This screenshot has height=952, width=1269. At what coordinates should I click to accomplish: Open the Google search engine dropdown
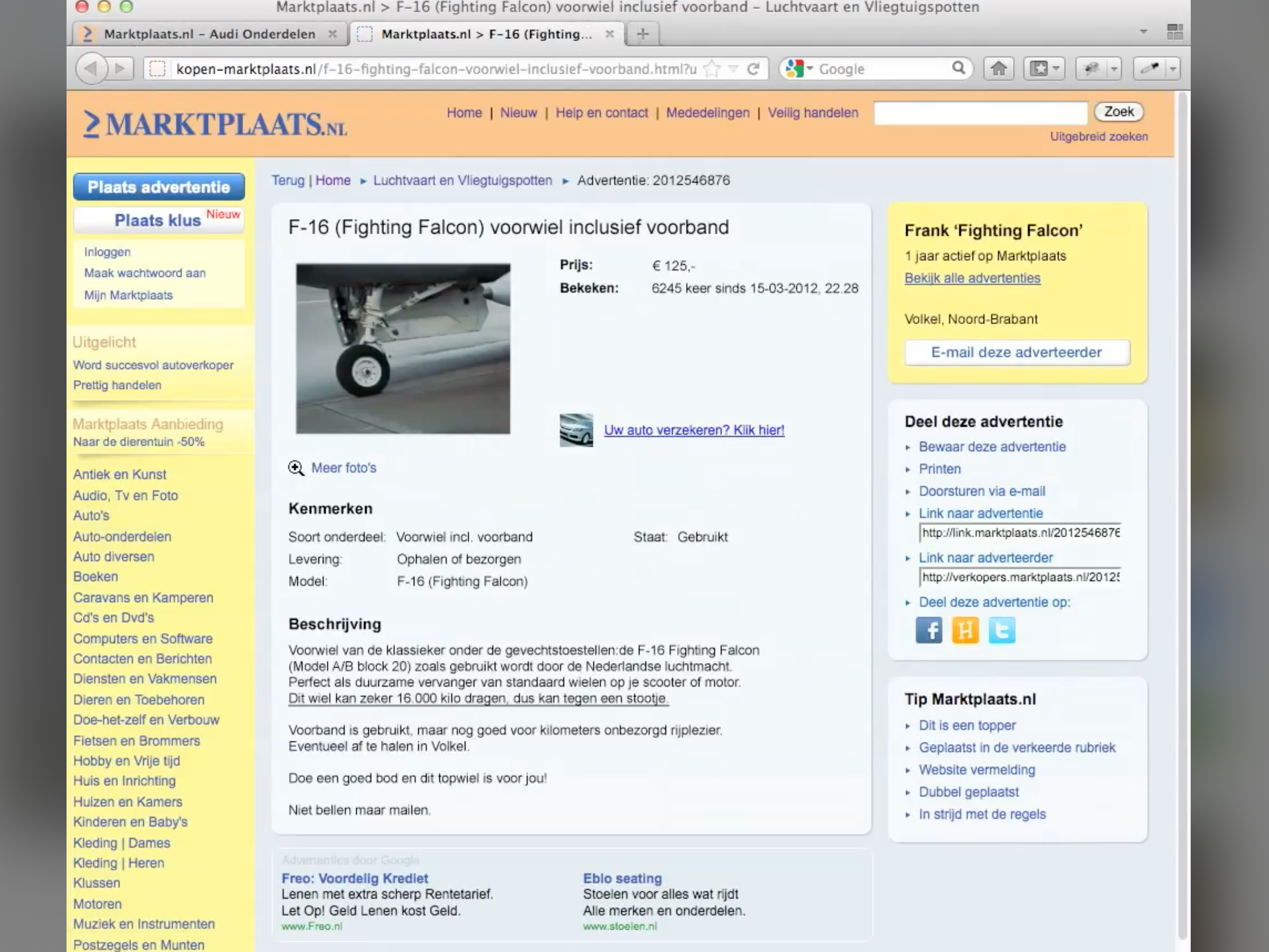point(810,69)
